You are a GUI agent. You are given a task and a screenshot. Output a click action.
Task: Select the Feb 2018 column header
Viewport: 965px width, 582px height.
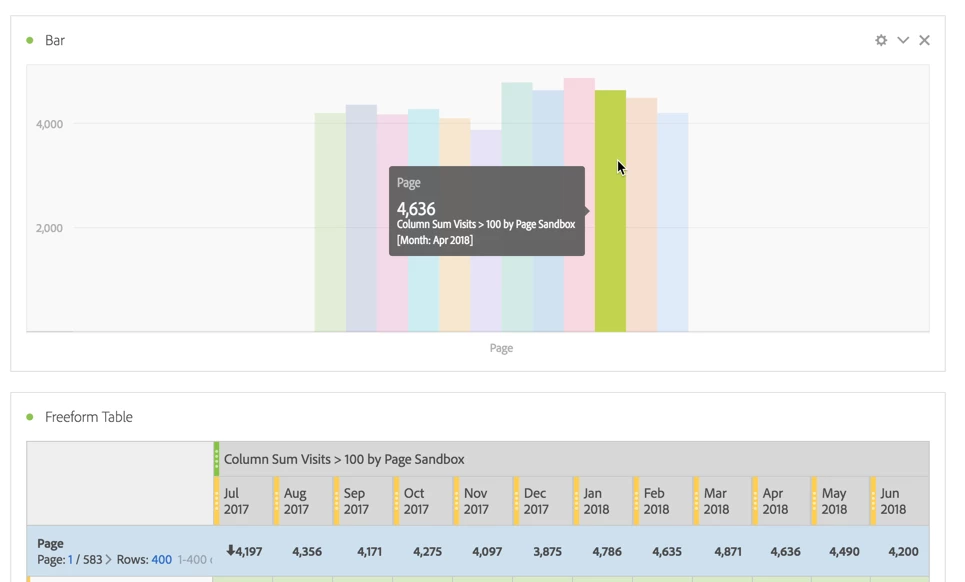point(663,501)
